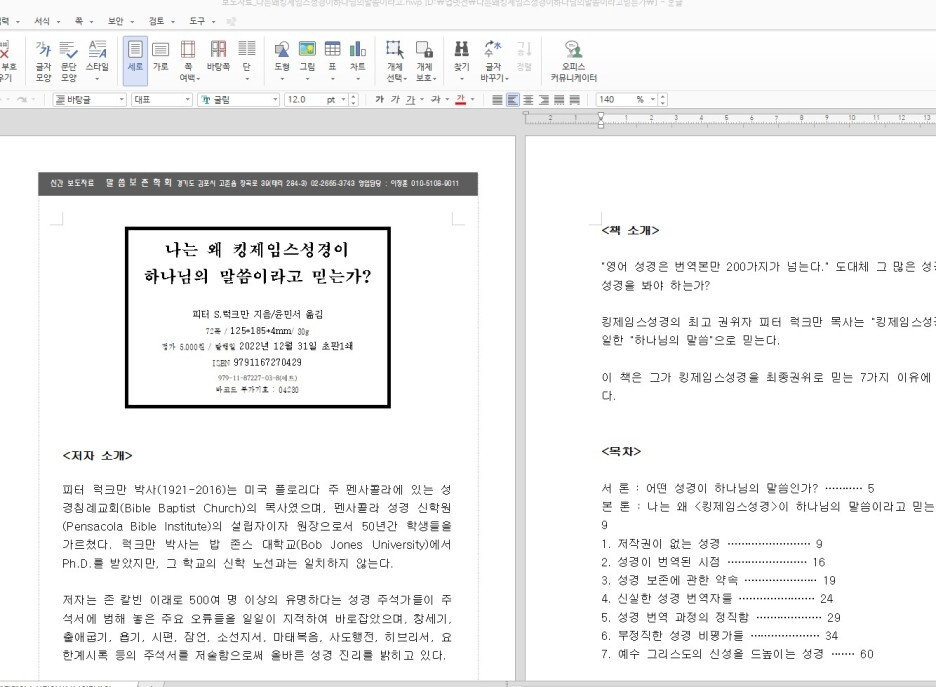
Task: Toggle italic 가 formatting
Action: 395,100
